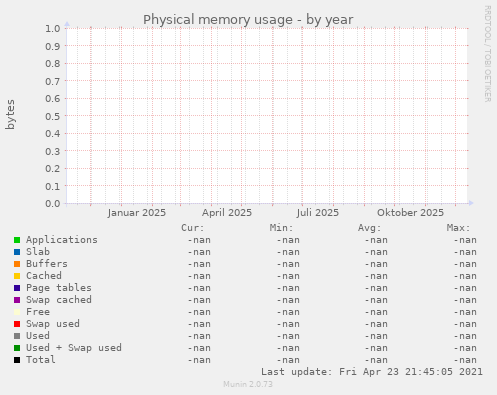Click 'Oktober 2025' x-axis label
The height and width of the screenshot is (395, 497).
pyautogui.click(x=410, y=213)
